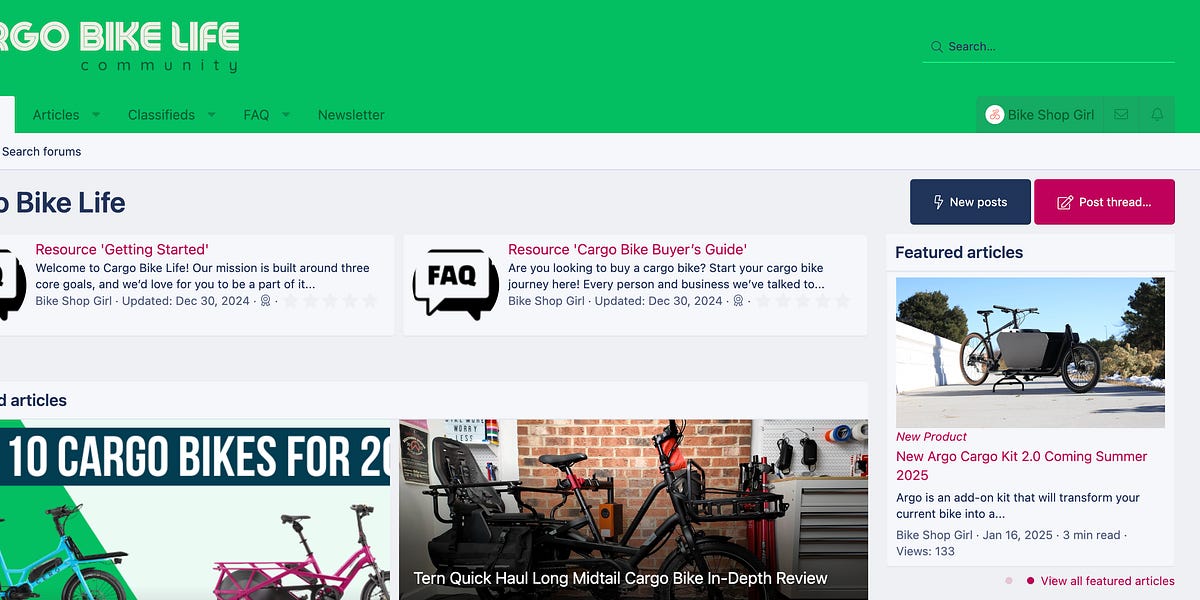1200x600 pixels.
Task: Click star rating on Buyer's Guide resource
Action: (803, 301)
